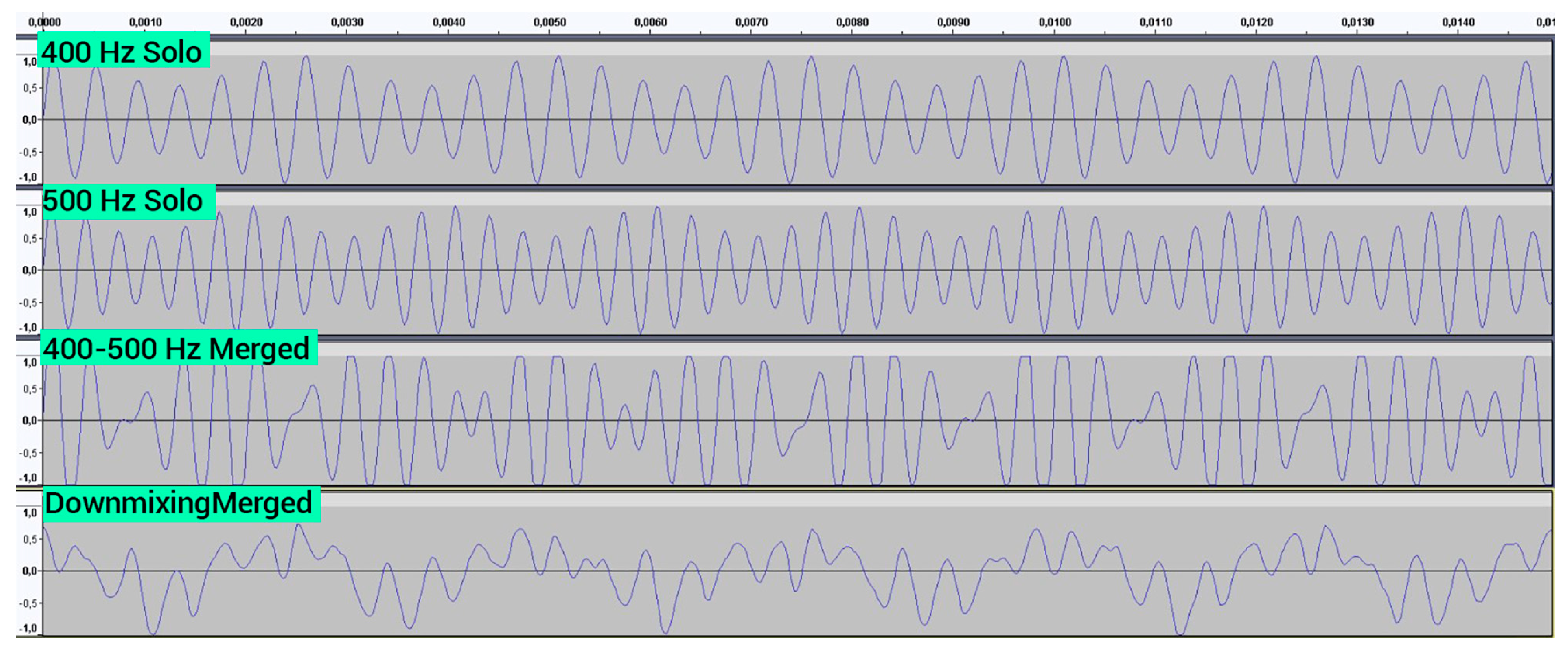
Task: Click the 0,0140 timeline ruler mark
Action: pos(1458,23)
